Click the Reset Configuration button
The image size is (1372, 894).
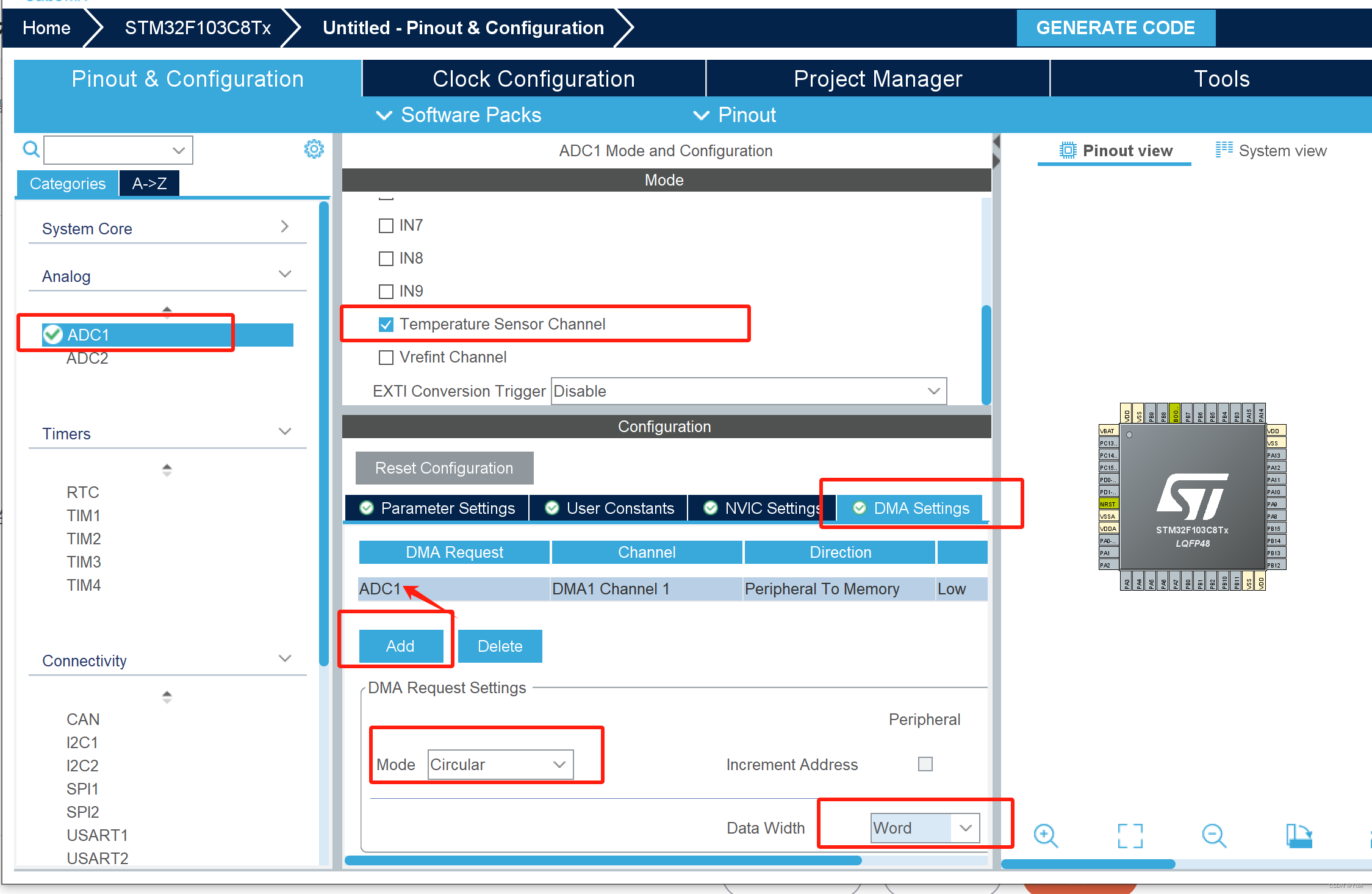click(444, 466)
